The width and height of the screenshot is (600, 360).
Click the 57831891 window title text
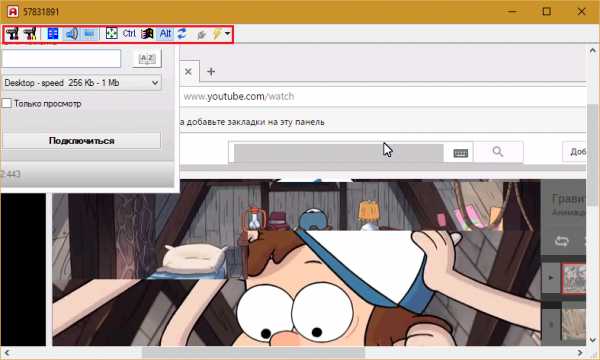coord(41,12)
